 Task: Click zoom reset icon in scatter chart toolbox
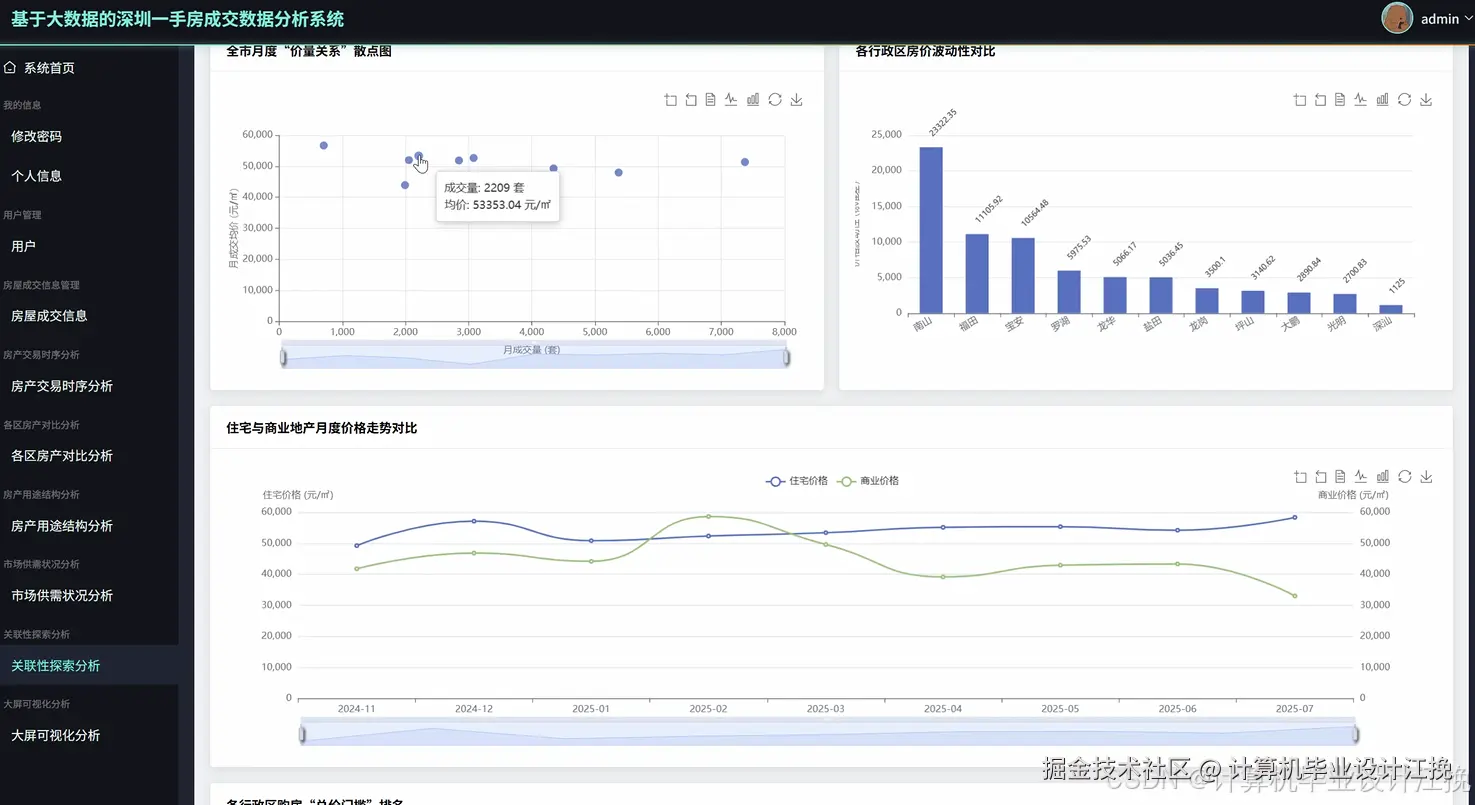click(x=690, y=100)
